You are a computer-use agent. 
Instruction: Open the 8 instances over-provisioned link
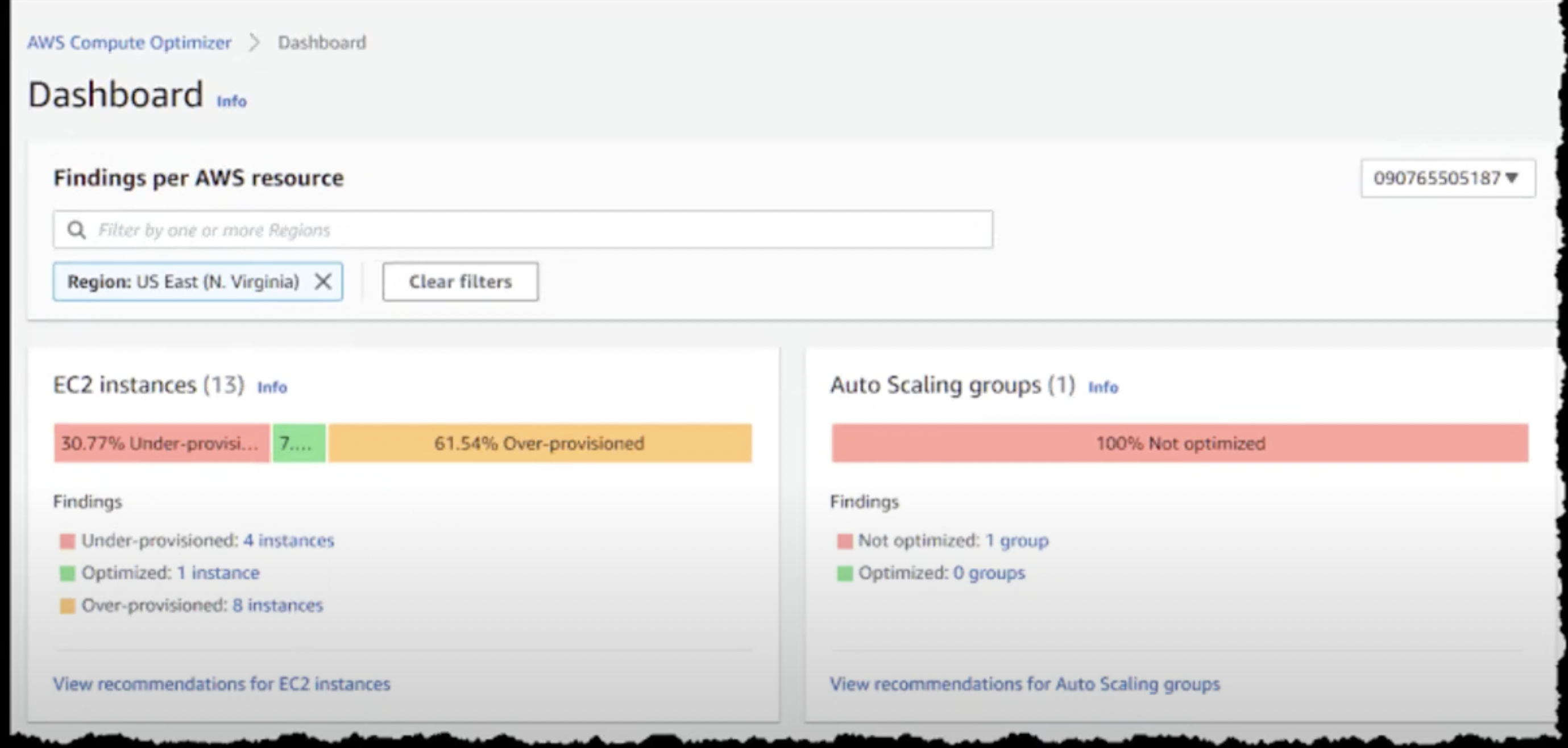(277, 605)
